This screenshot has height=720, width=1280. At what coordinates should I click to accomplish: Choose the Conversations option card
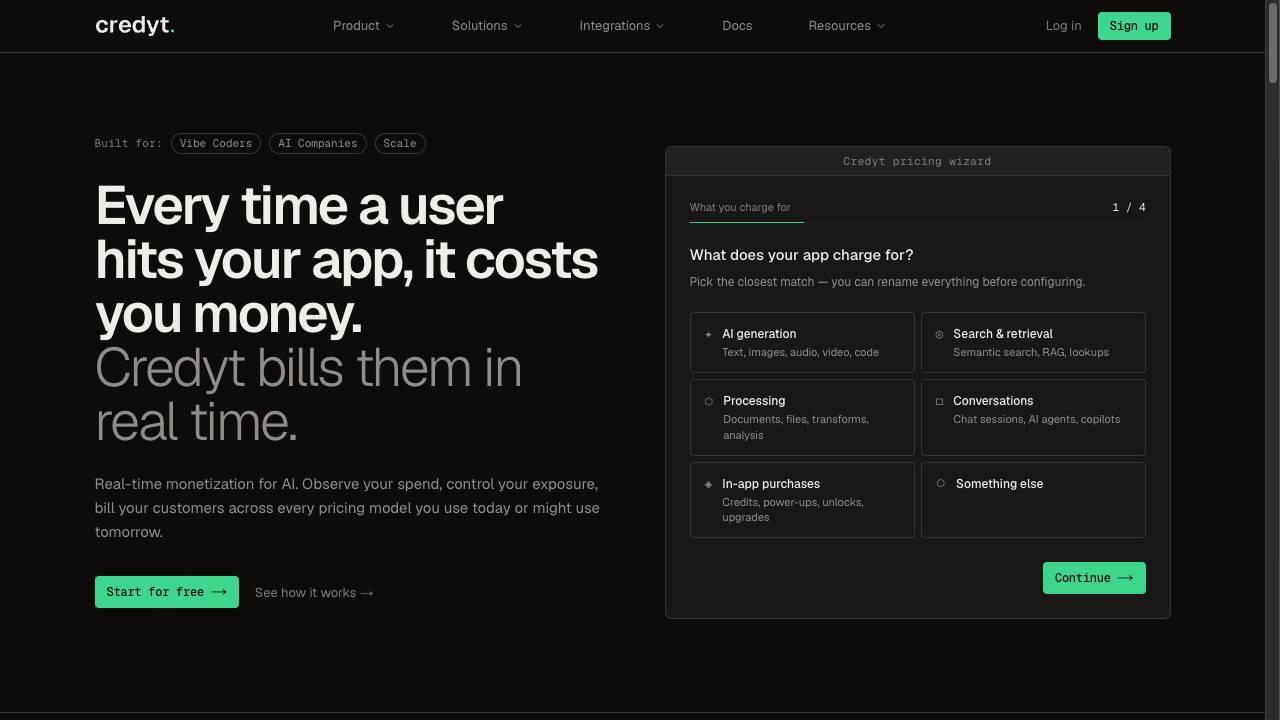click(1033, 417)
